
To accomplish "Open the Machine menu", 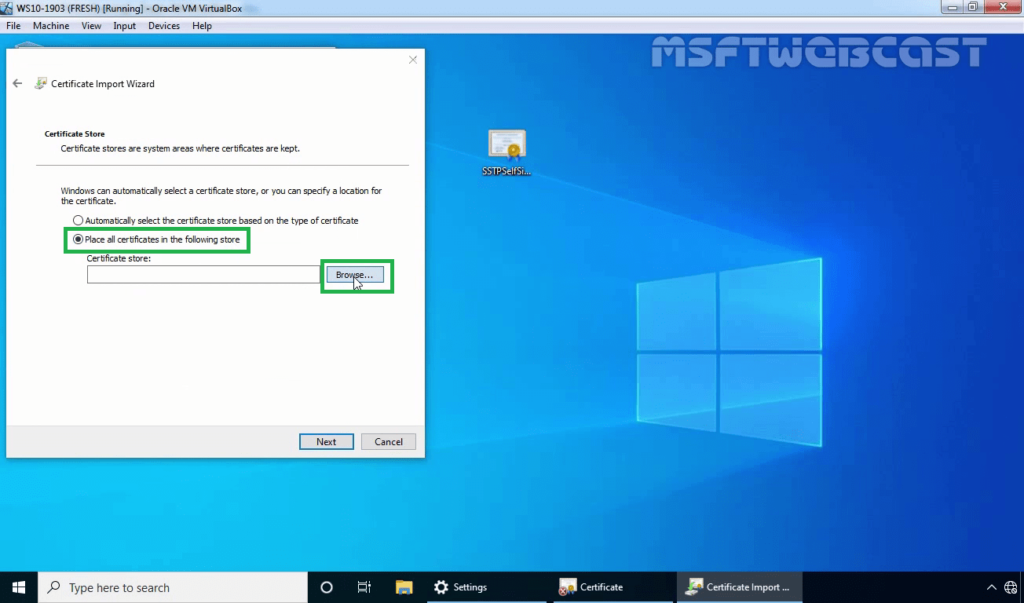I will (x=51, y=25).
